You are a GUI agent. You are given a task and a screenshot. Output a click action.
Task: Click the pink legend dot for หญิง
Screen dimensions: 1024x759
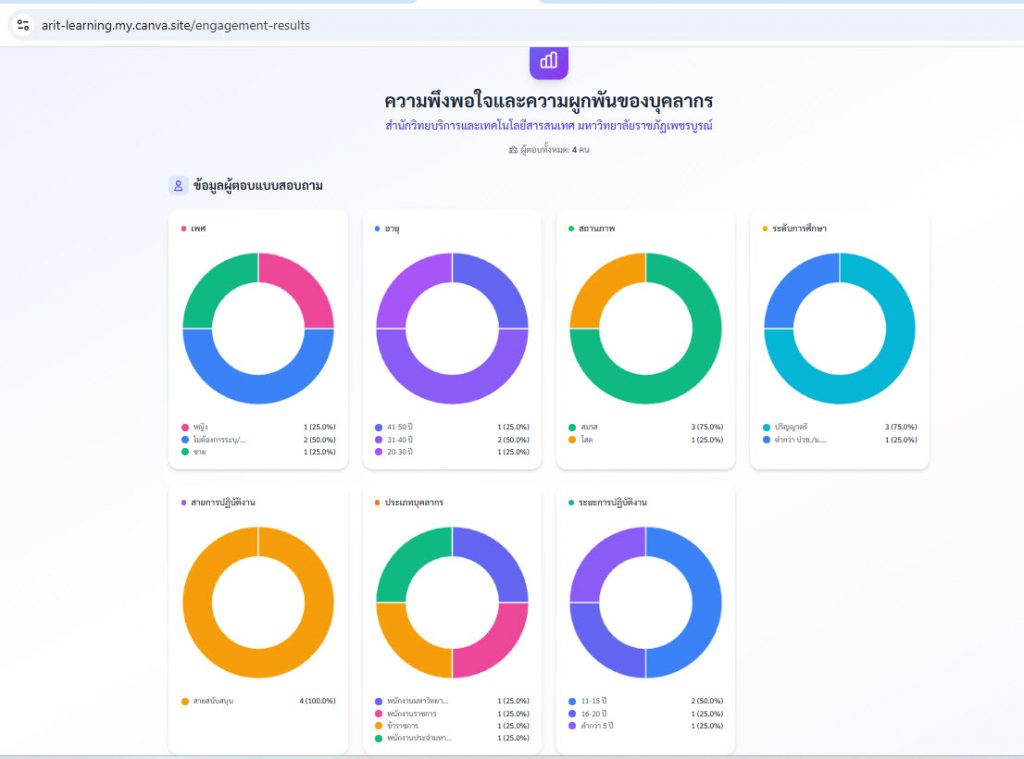pyautogui.click(x=185, y=427)
